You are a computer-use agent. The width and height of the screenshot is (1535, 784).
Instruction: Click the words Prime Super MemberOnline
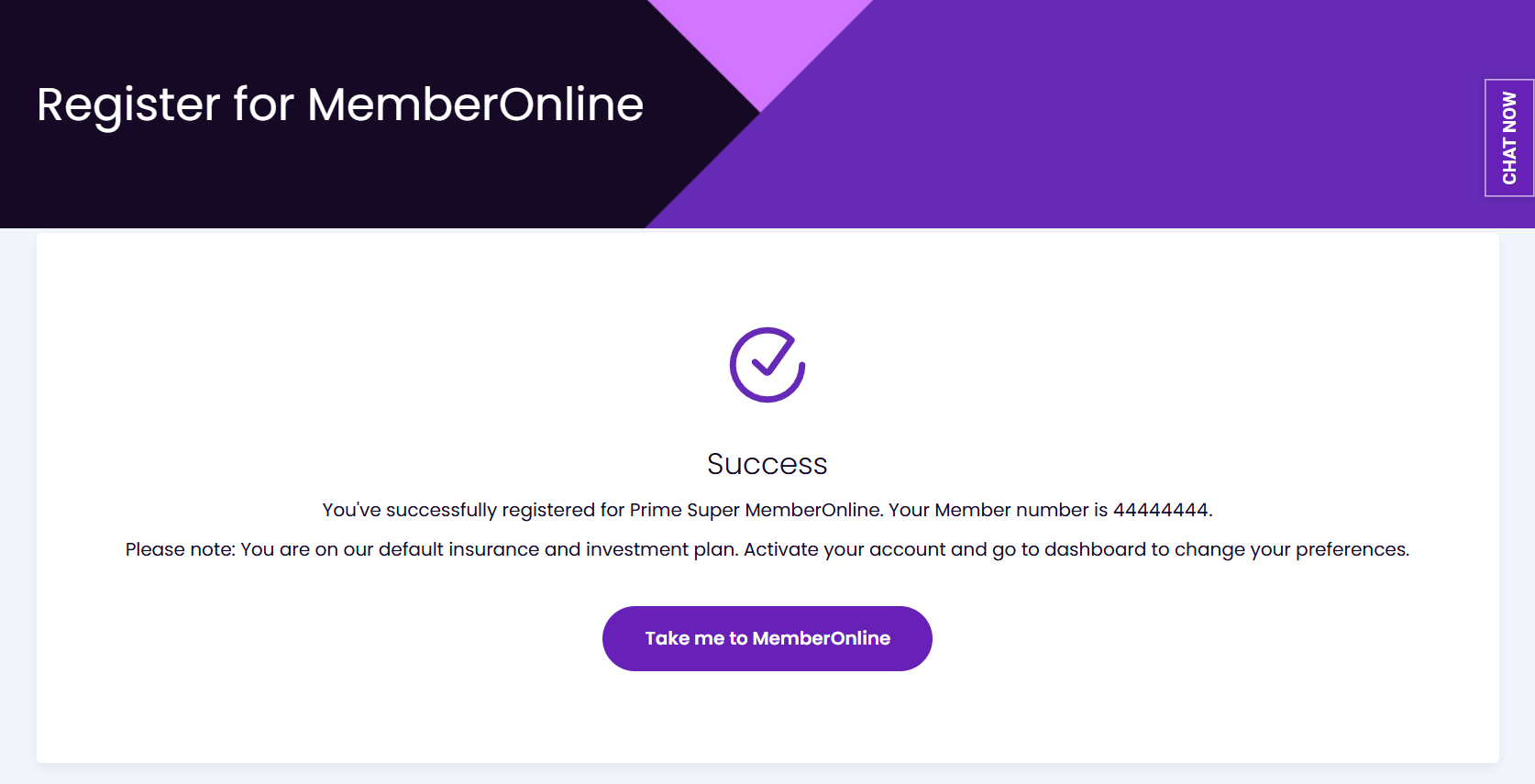755,510
